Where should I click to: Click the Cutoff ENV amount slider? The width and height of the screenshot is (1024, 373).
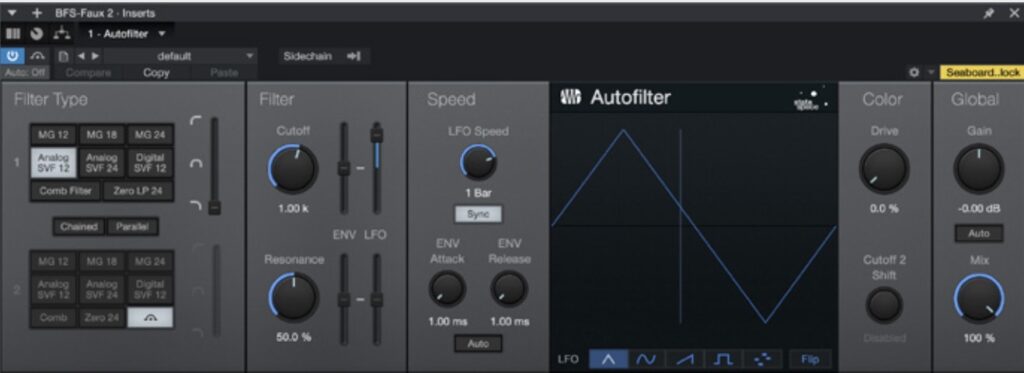[344, 168]
